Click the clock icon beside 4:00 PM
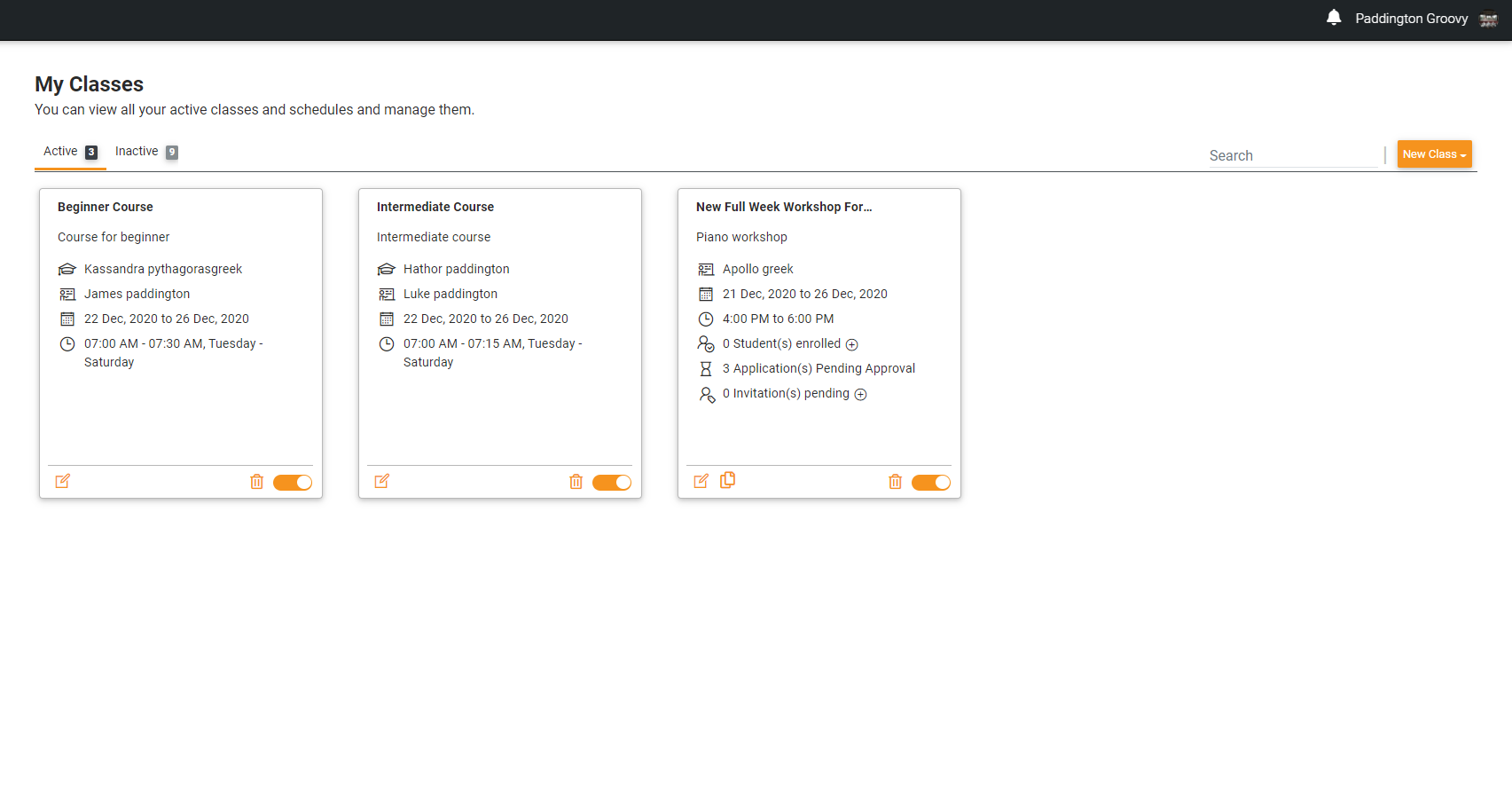This screenshot has height=811, width=1512. (x=706, y=319)
